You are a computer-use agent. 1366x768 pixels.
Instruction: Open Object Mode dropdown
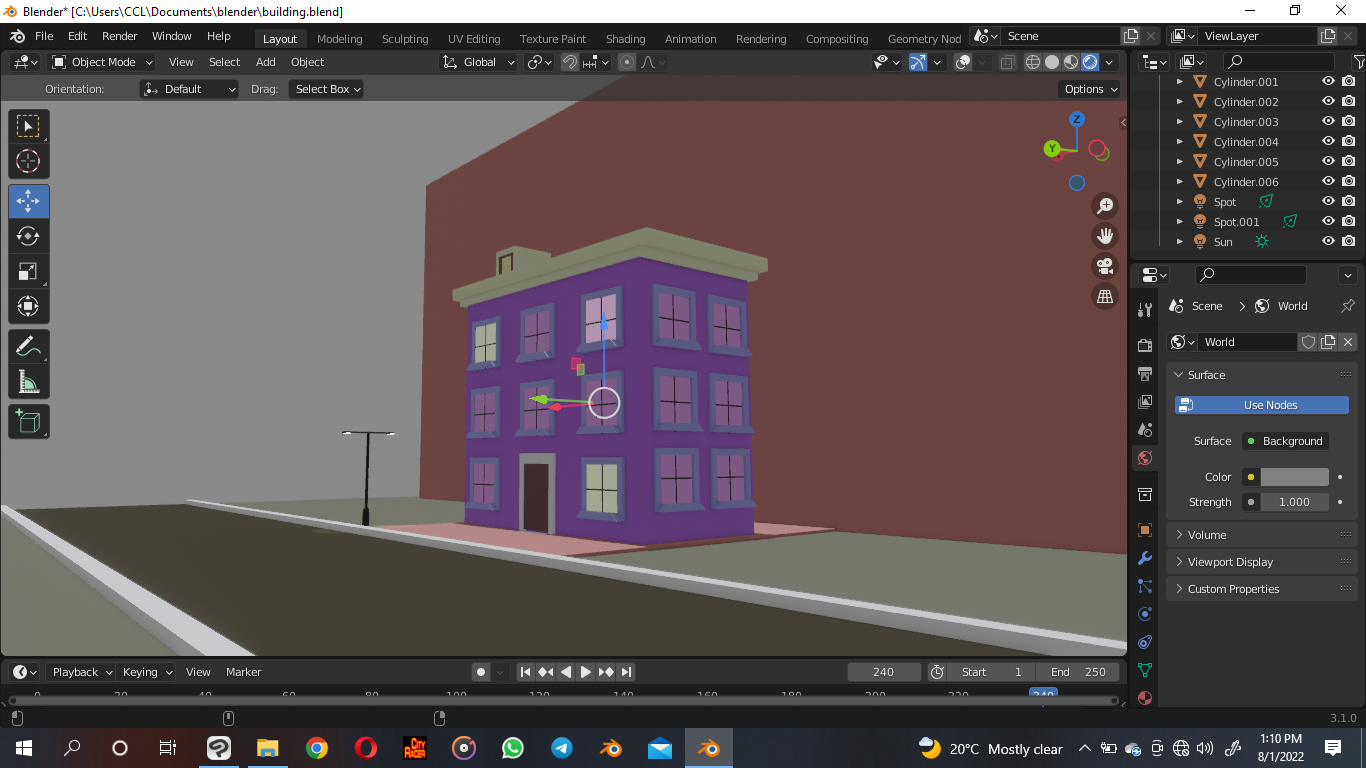coord(102,62)
